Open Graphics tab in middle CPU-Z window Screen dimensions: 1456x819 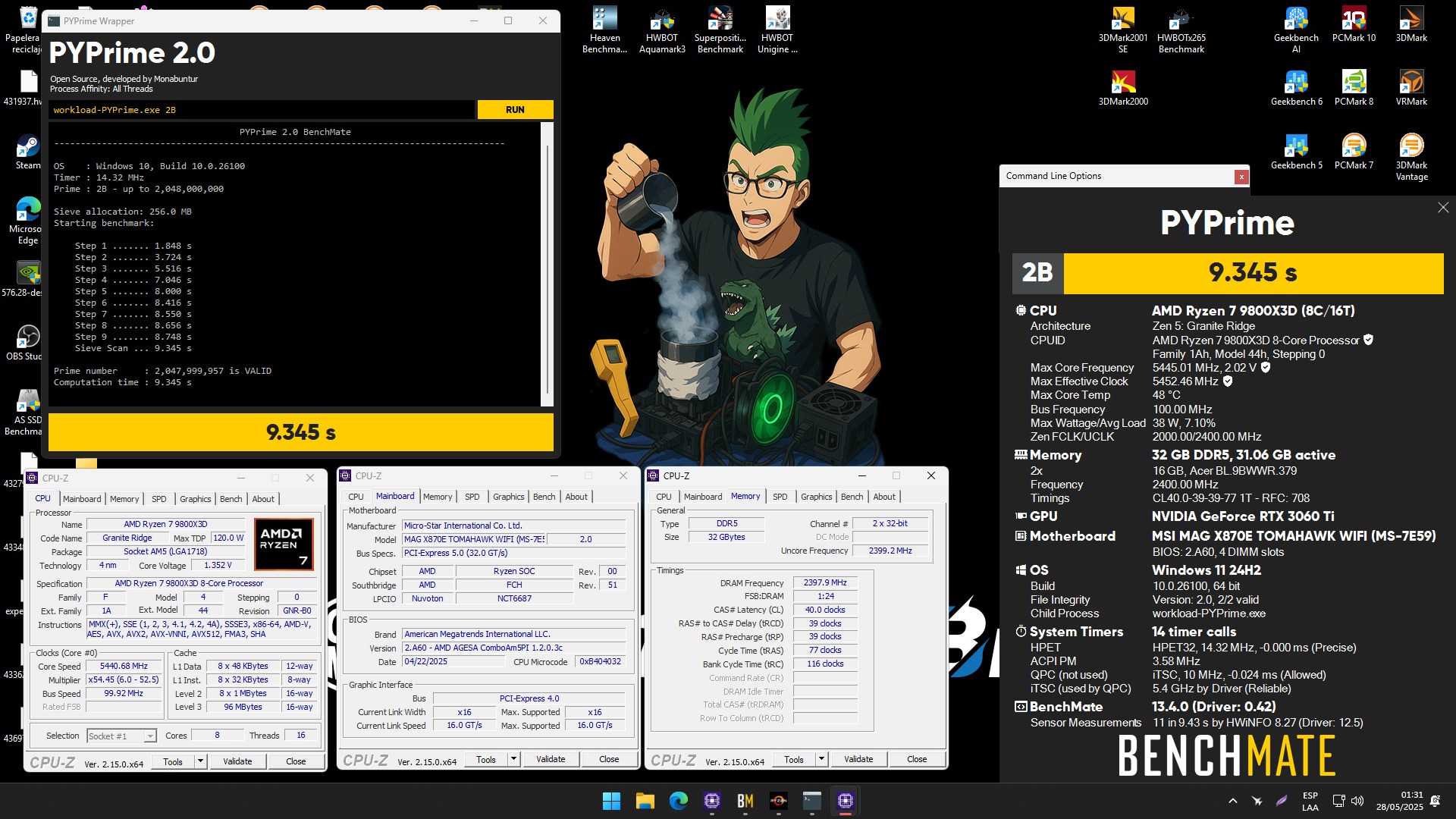click(508, 497)
